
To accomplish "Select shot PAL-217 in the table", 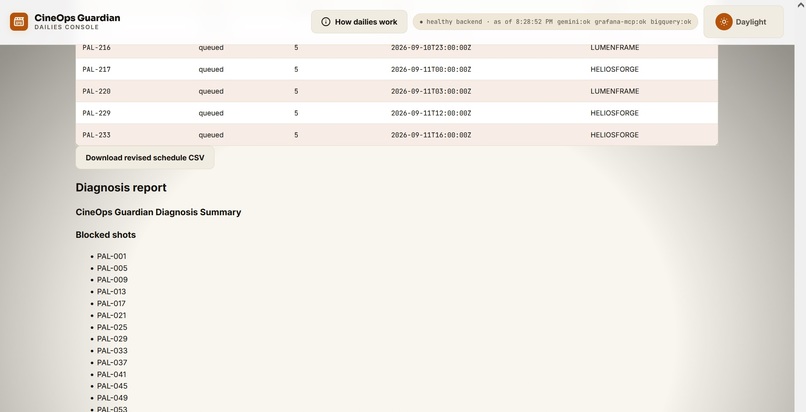I will pyautogui.click(x=97, y=69).
